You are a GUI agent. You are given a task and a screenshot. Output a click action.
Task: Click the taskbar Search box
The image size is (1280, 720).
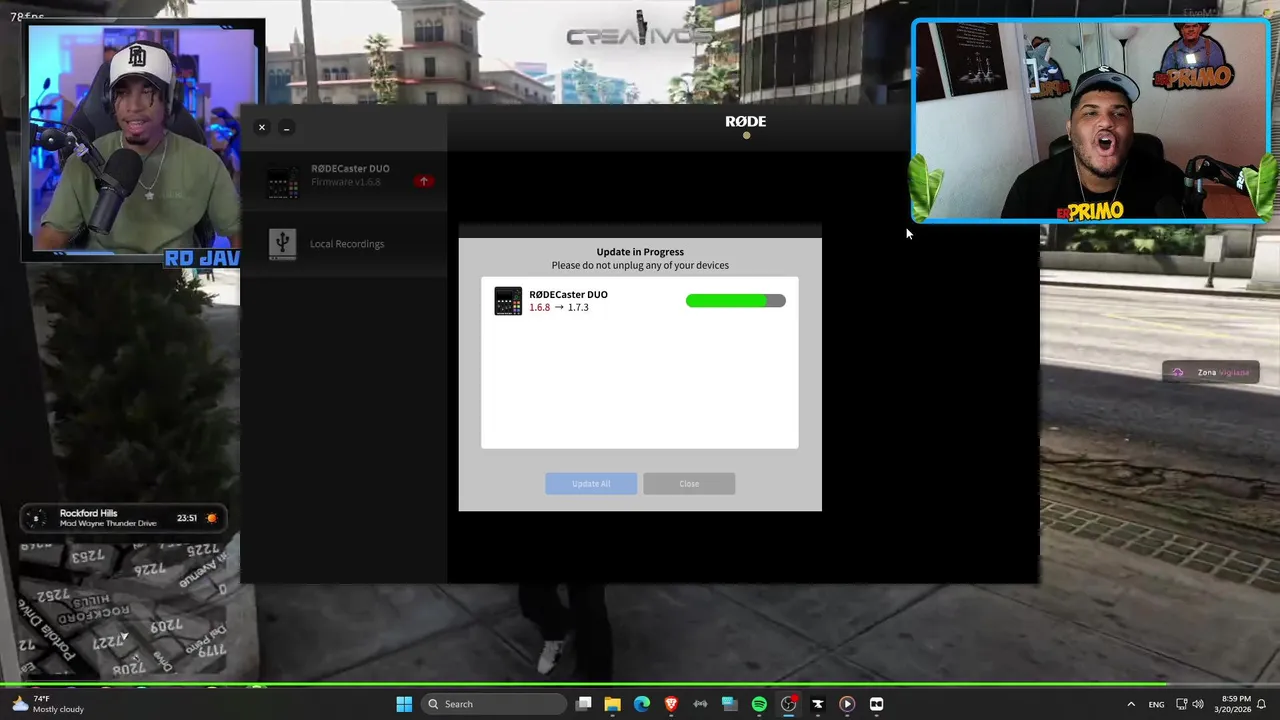(x=494, y=704)
